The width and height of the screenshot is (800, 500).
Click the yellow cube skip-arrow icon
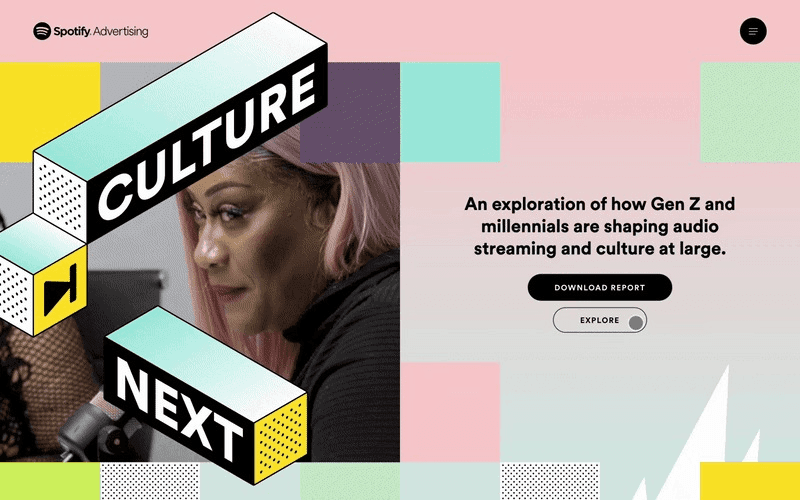click(60, 290)
